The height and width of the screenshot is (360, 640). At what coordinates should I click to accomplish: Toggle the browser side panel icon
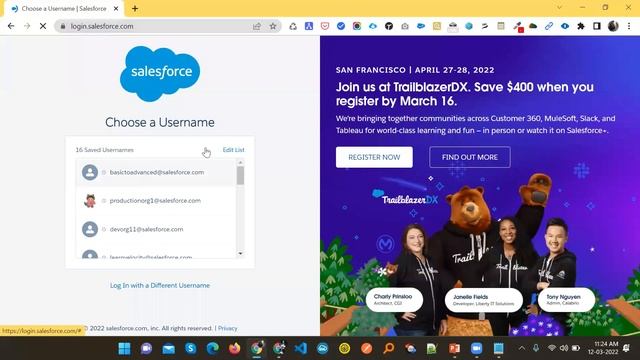[x=597, y=26]
